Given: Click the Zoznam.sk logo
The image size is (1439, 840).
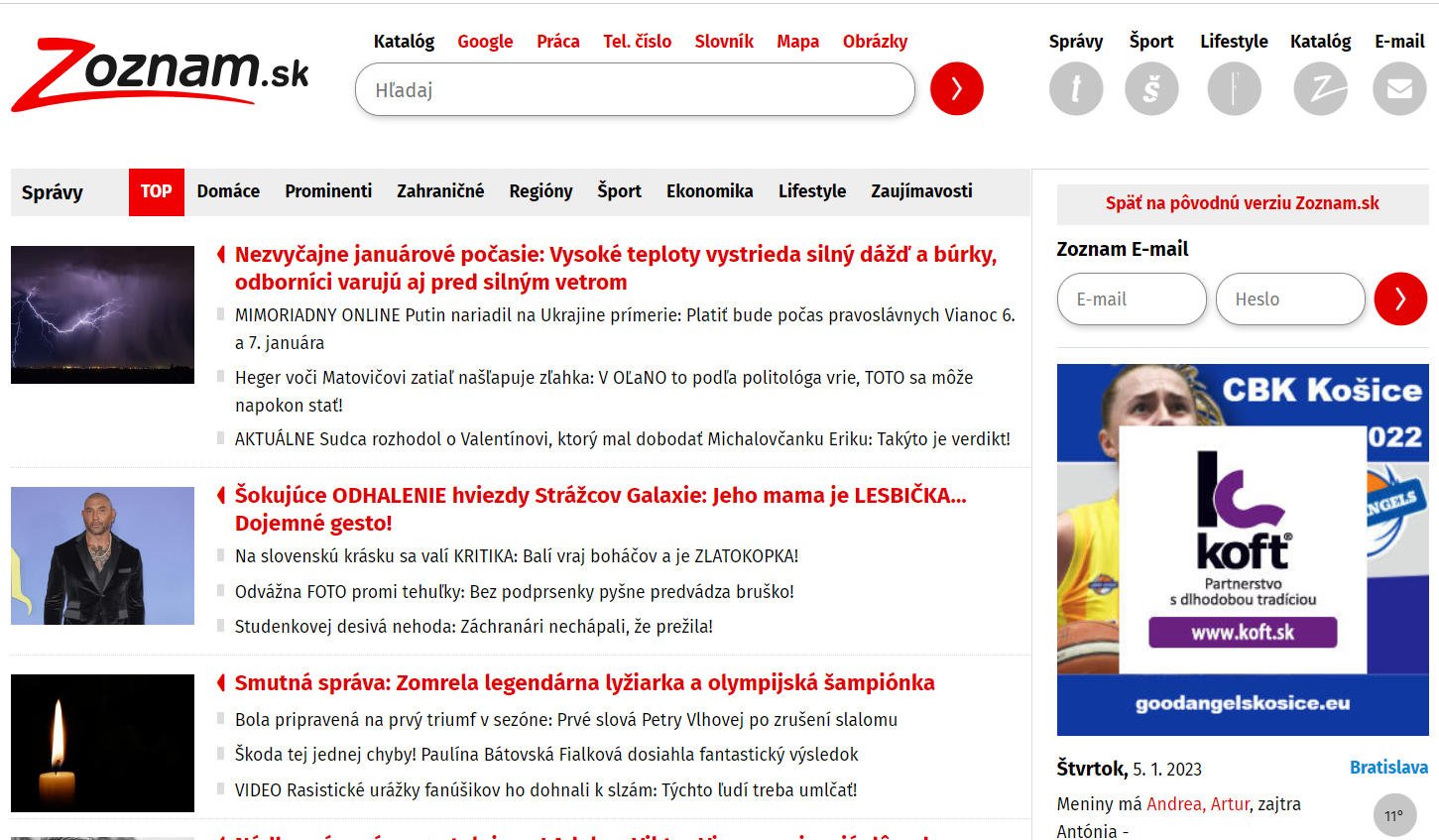Looking at the screenshot, I should (x=160, y=74).
